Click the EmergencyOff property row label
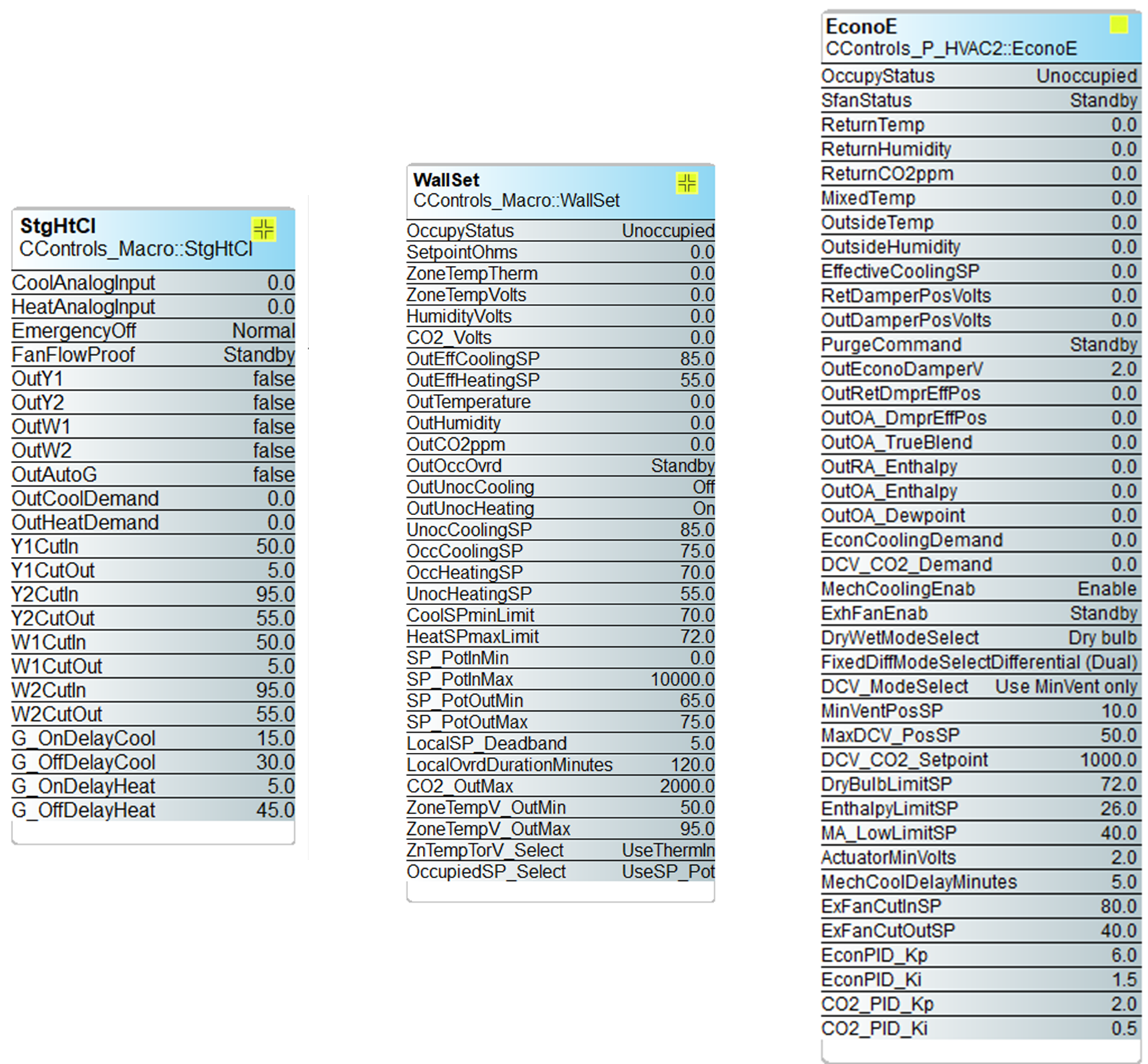 coord(74,331)
